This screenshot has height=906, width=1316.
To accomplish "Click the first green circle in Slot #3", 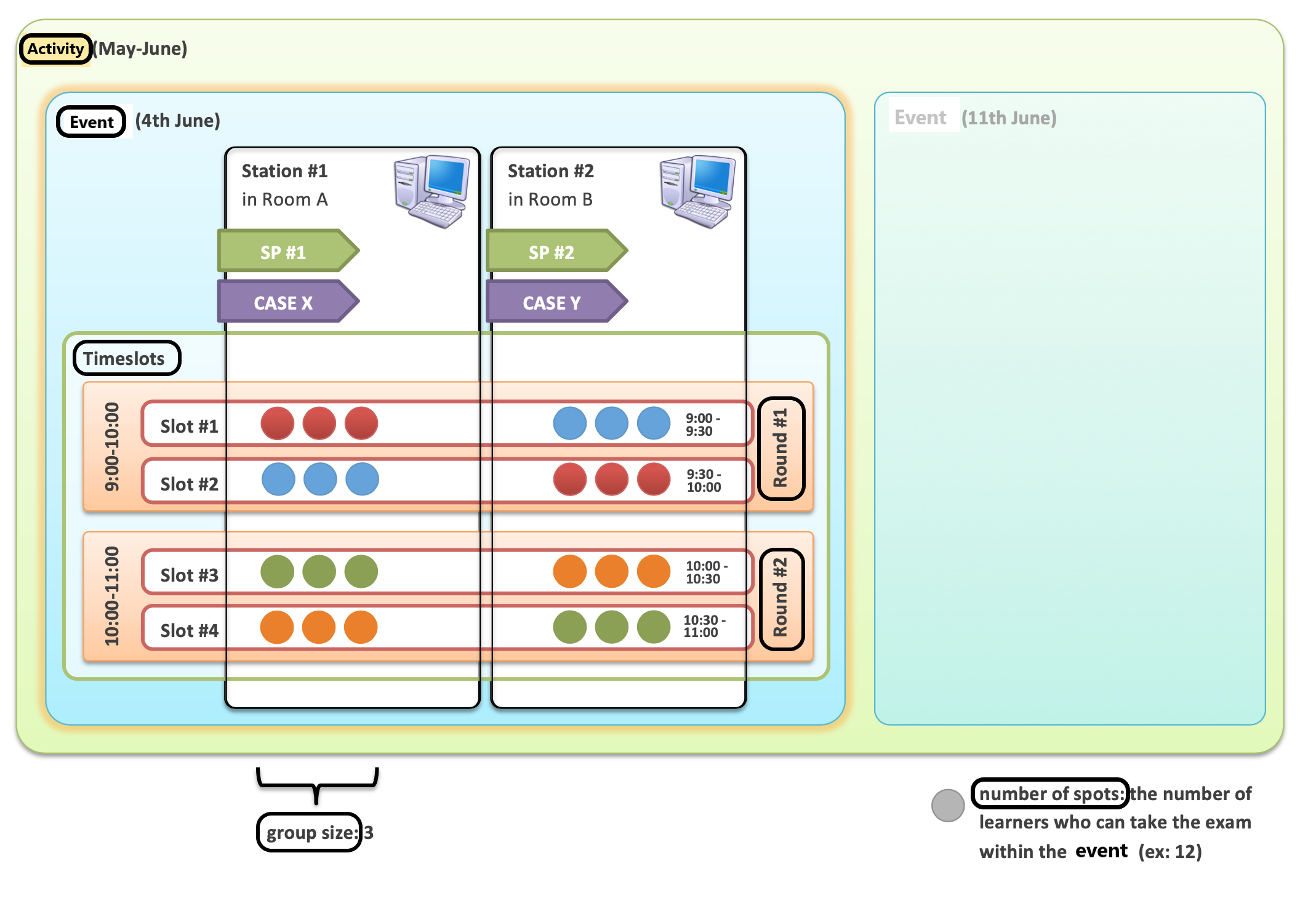I will (x=277, y=572).
